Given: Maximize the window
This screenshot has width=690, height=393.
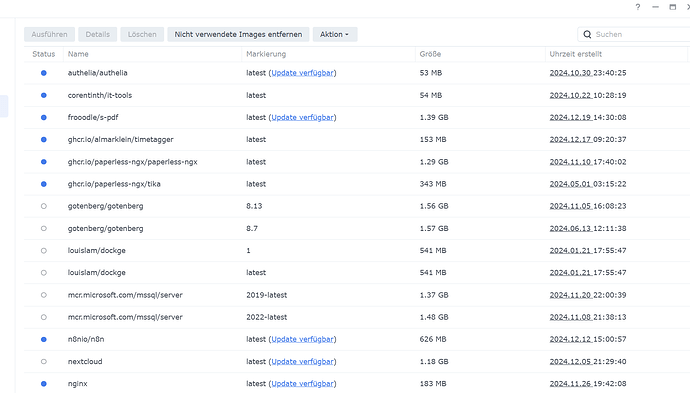Looking at the screenshot, I should (x=672, y=7).
